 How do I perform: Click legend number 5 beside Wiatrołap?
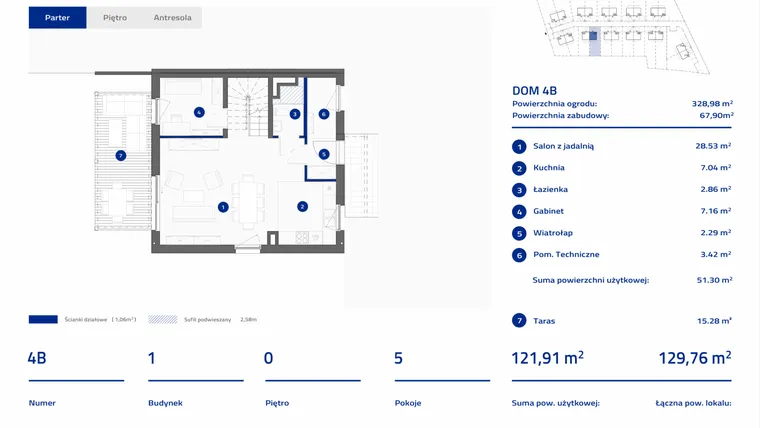(519, 234)
